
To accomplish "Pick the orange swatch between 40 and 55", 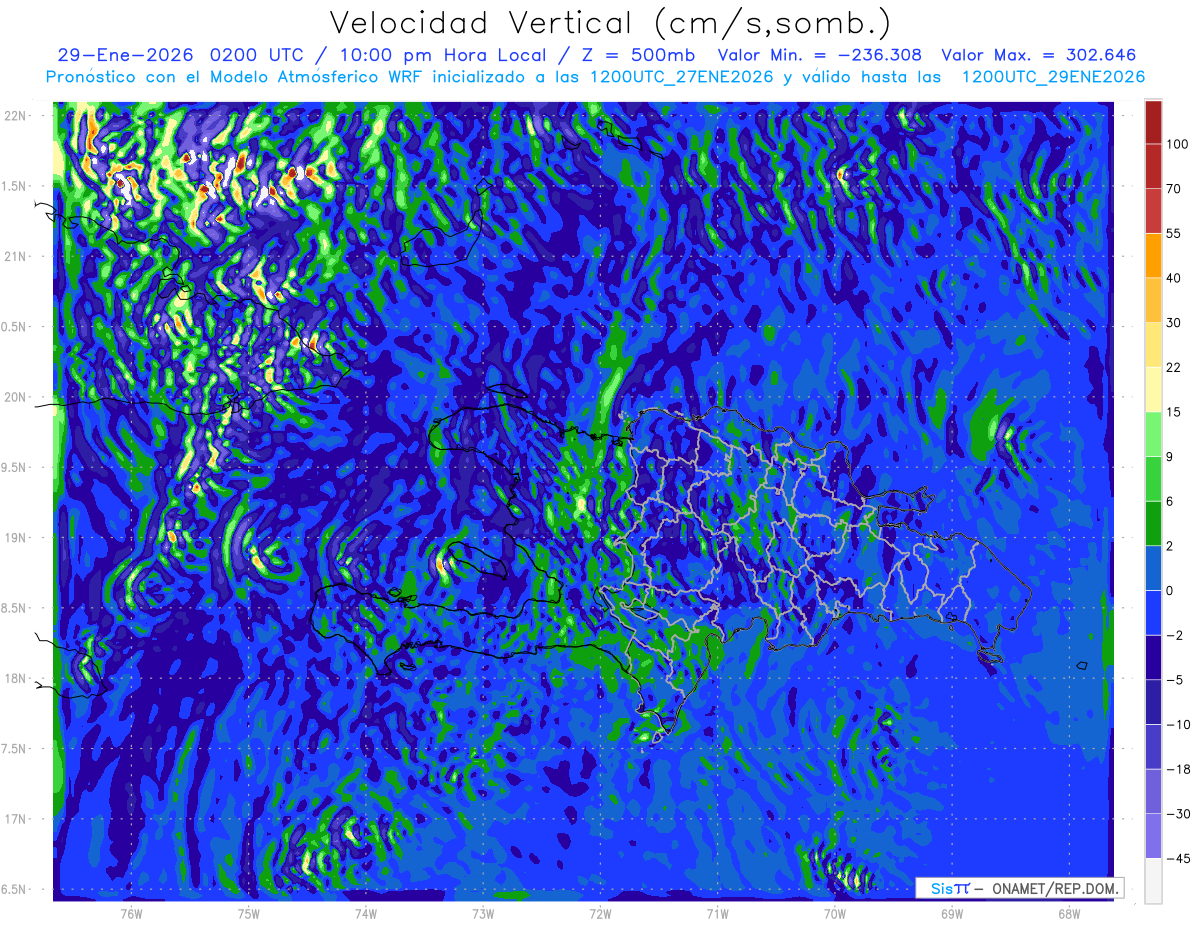I will click(1153, 255).
